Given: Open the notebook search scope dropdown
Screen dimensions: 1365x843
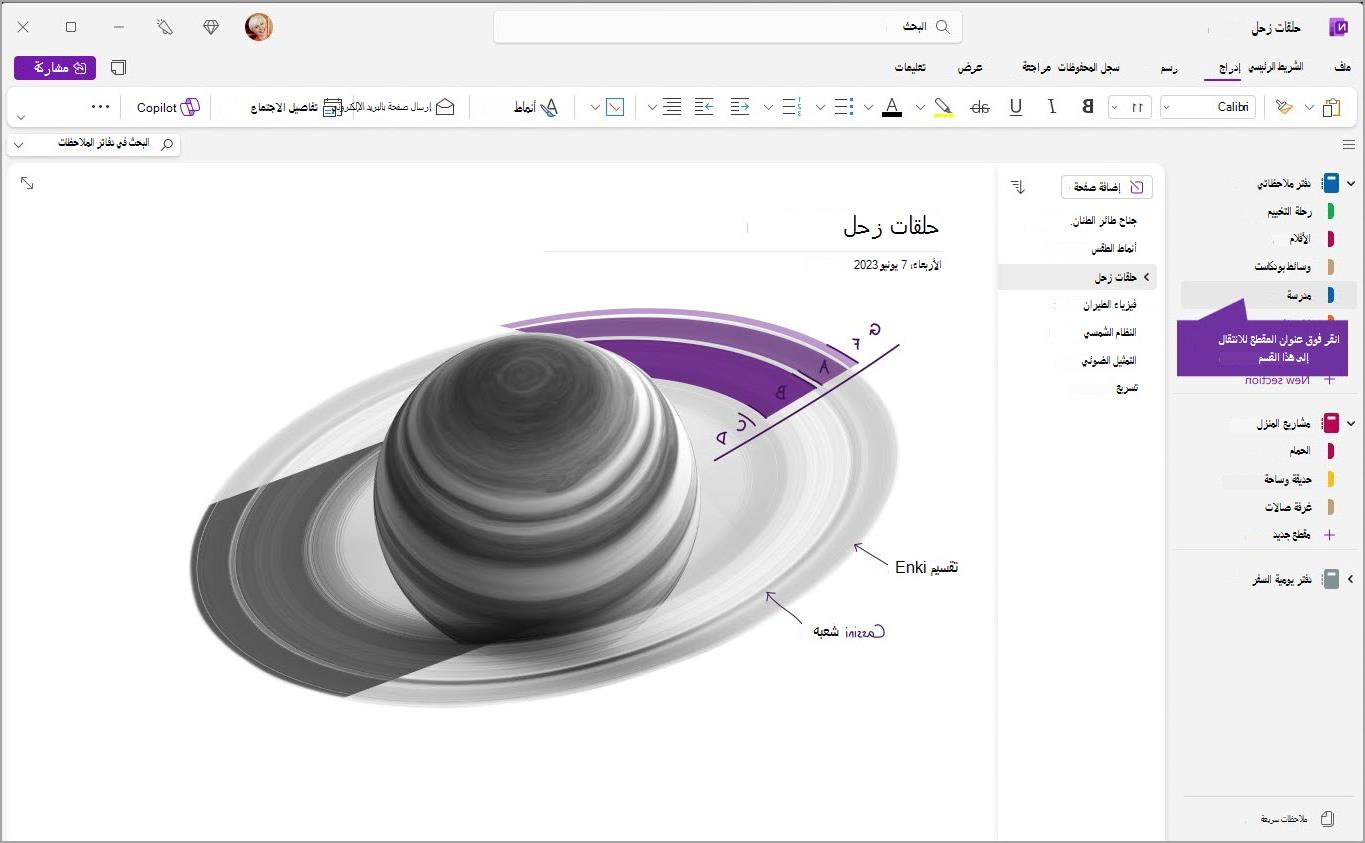Looking at the screenshot, I should 19,145.
